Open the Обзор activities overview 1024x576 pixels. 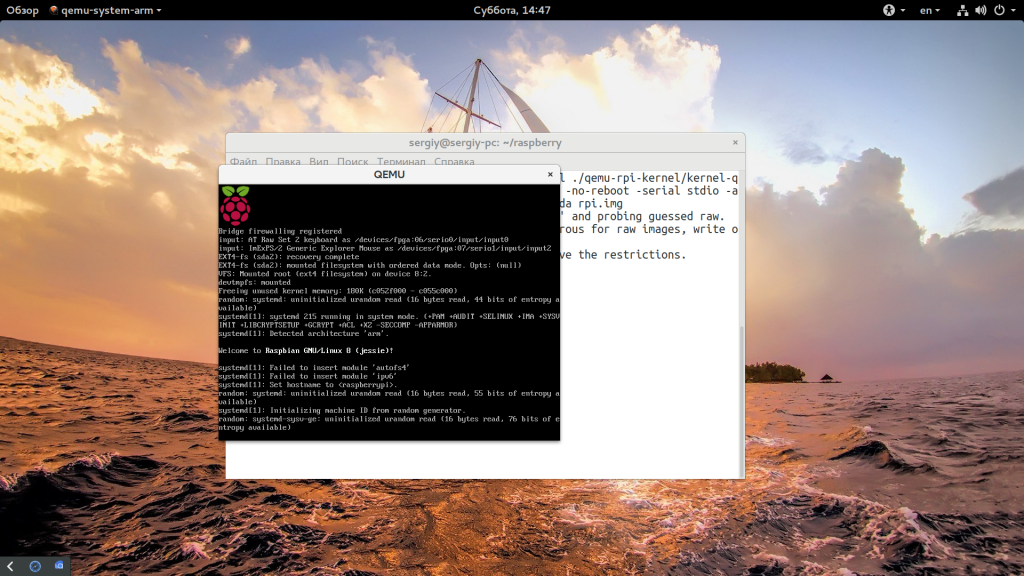(x=22, y=10)
